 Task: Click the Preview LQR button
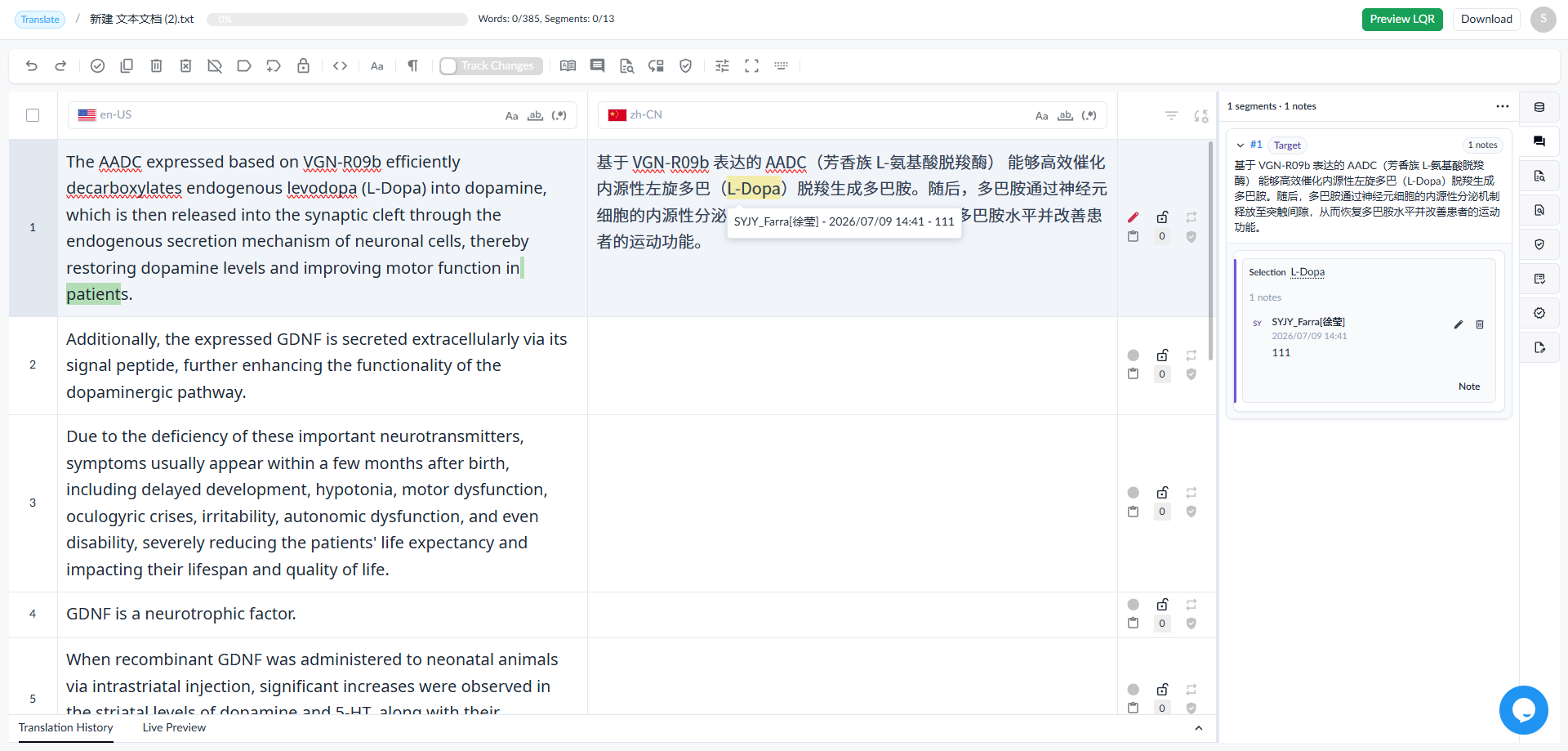pyautogui.click(x=1402, y=20)
